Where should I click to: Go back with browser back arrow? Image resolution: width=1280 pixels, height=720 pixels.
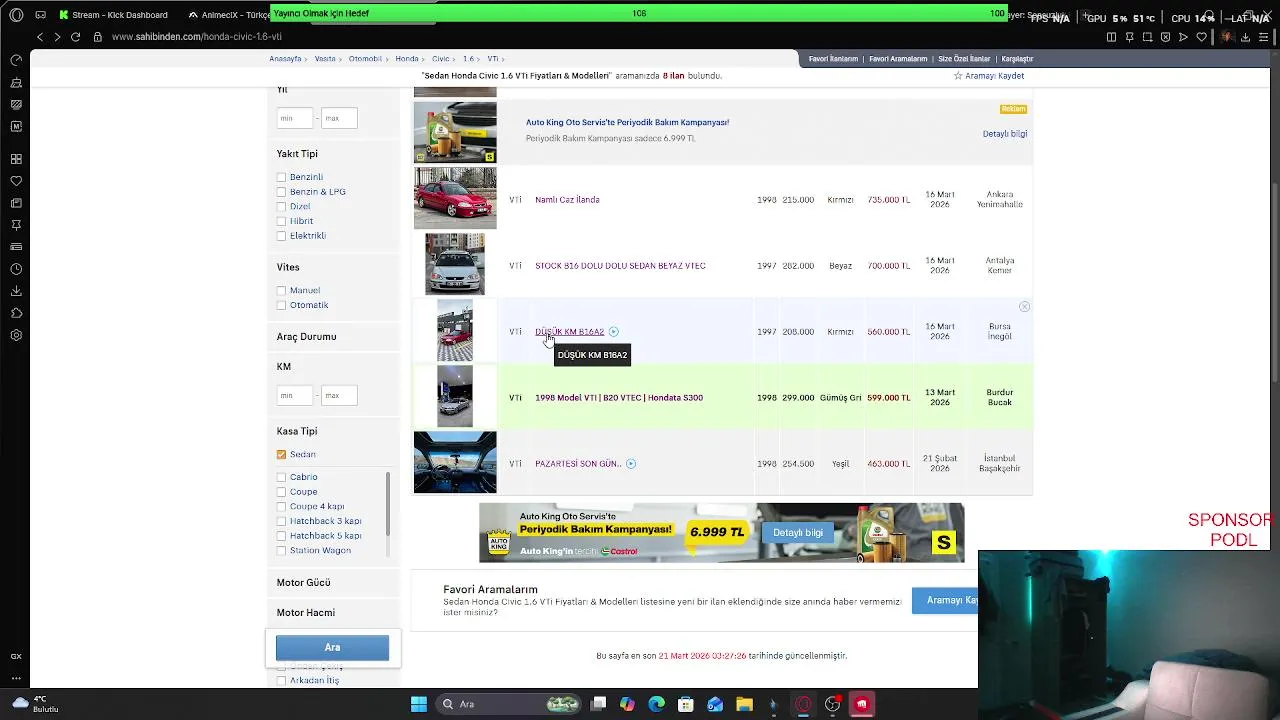coord(40,37)
